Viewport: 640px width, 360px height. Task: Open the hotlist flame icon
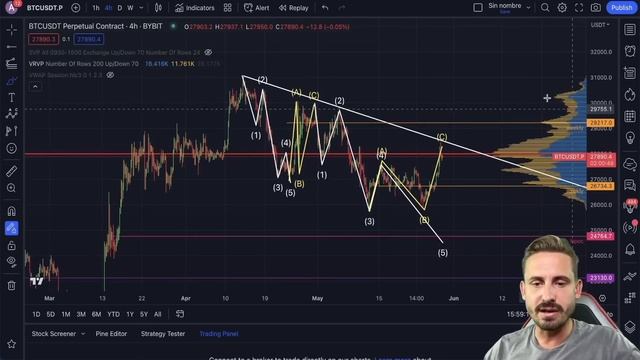coord(630,95)
